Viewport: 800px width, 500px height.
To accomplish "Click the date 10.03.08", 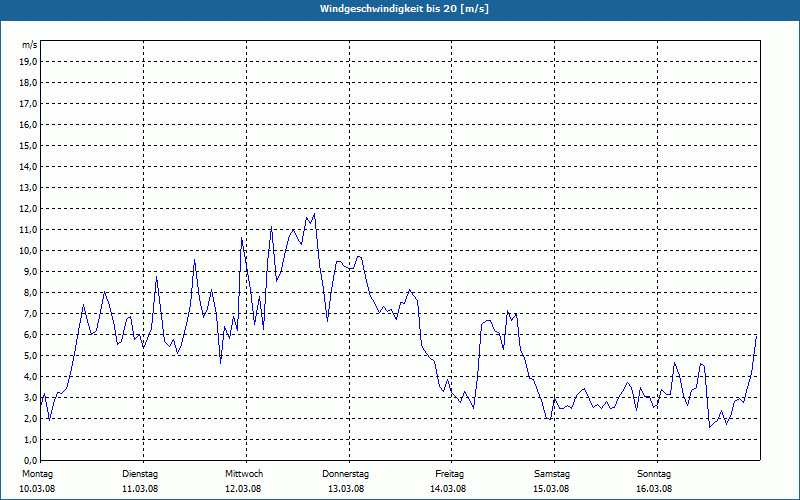I will pyautogui.click(x=37, y=489).
